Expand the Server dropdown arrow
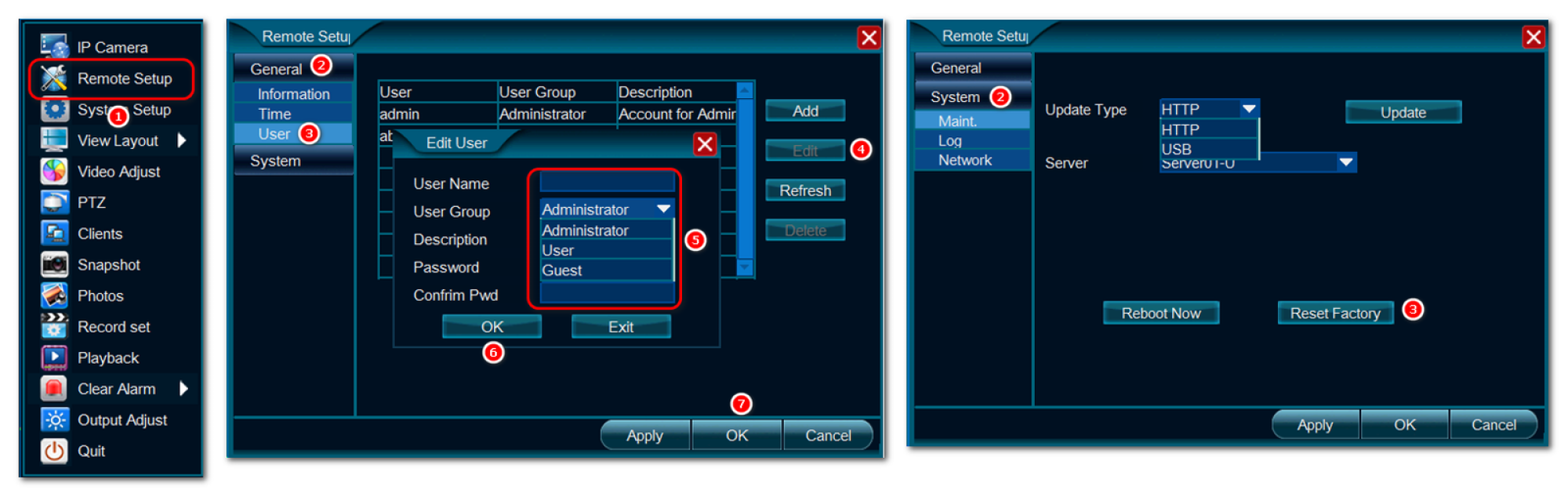The height and width of the screenshot is (497, 1568). (1346, 162)
